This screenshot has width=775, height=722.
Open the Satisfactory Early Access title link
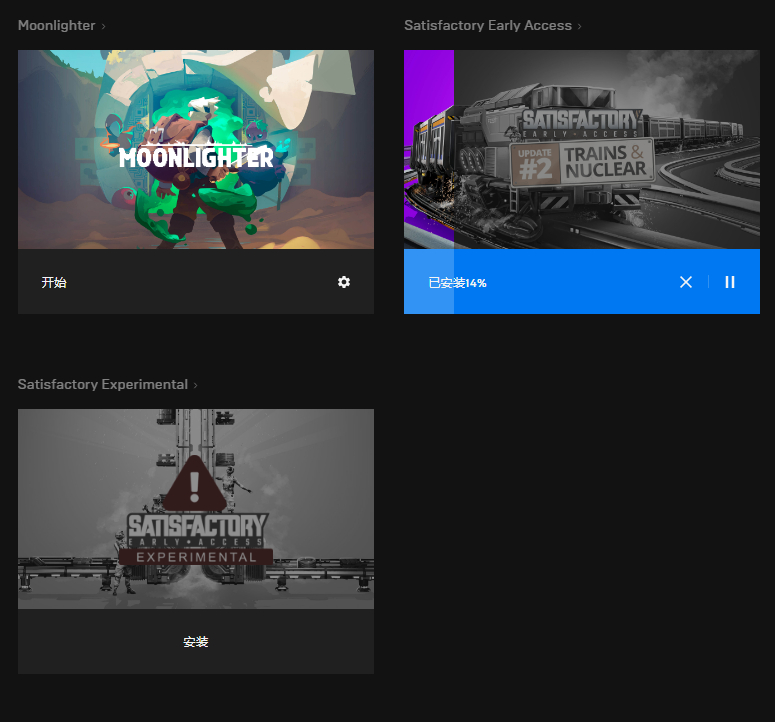tap(488, 26)
